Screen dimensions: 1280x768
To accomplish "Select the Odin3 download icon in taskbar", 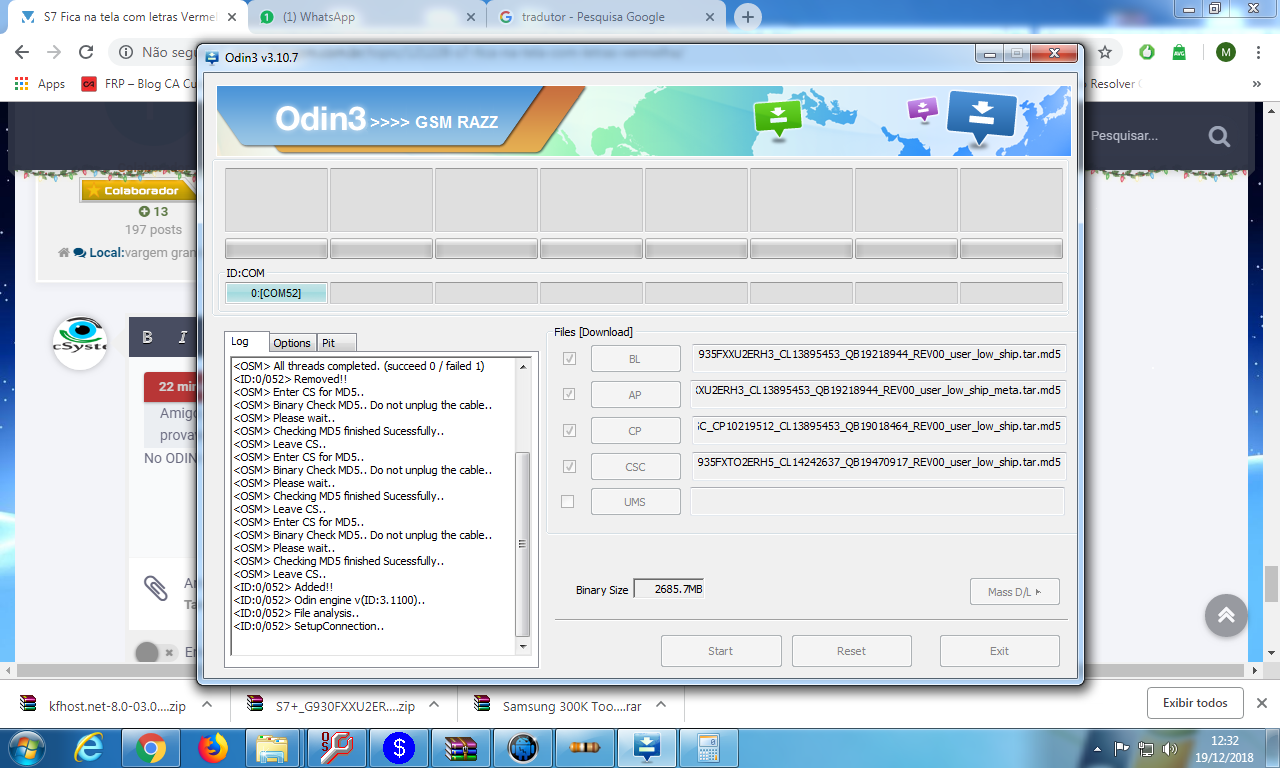I will (647, 748).
